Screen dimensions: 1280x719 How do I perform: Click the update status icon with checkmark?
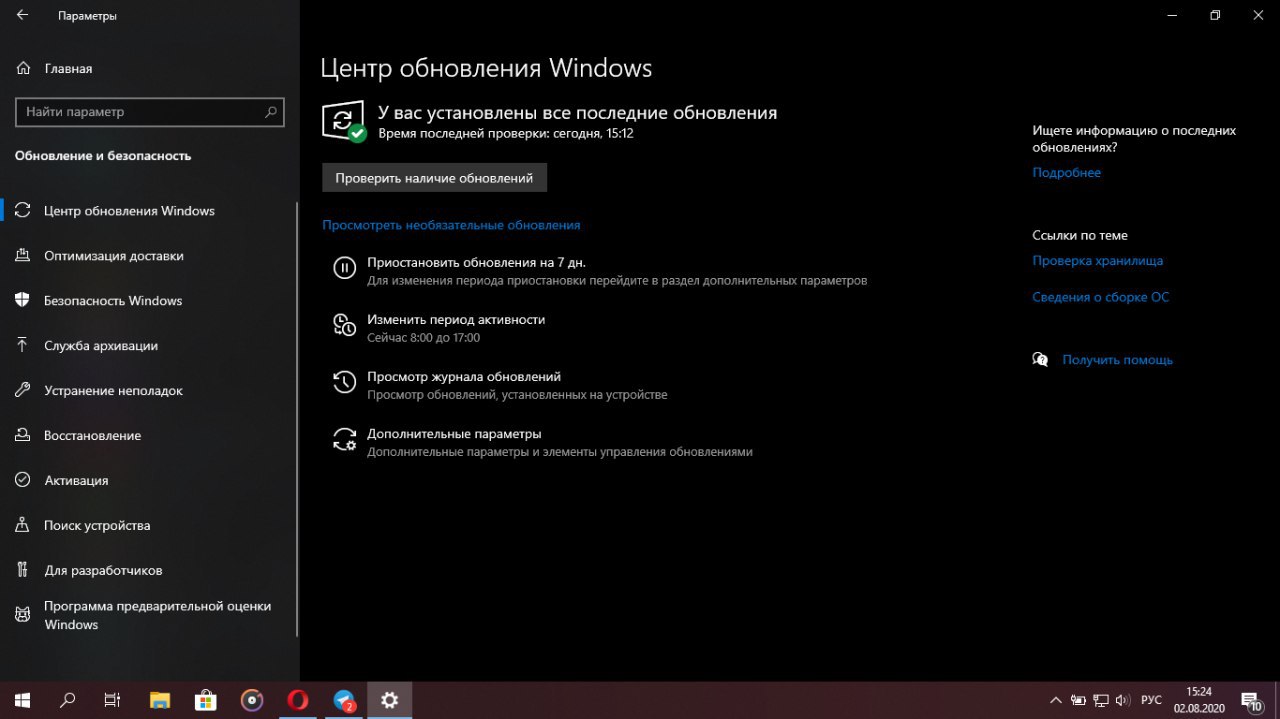(344, 121)
